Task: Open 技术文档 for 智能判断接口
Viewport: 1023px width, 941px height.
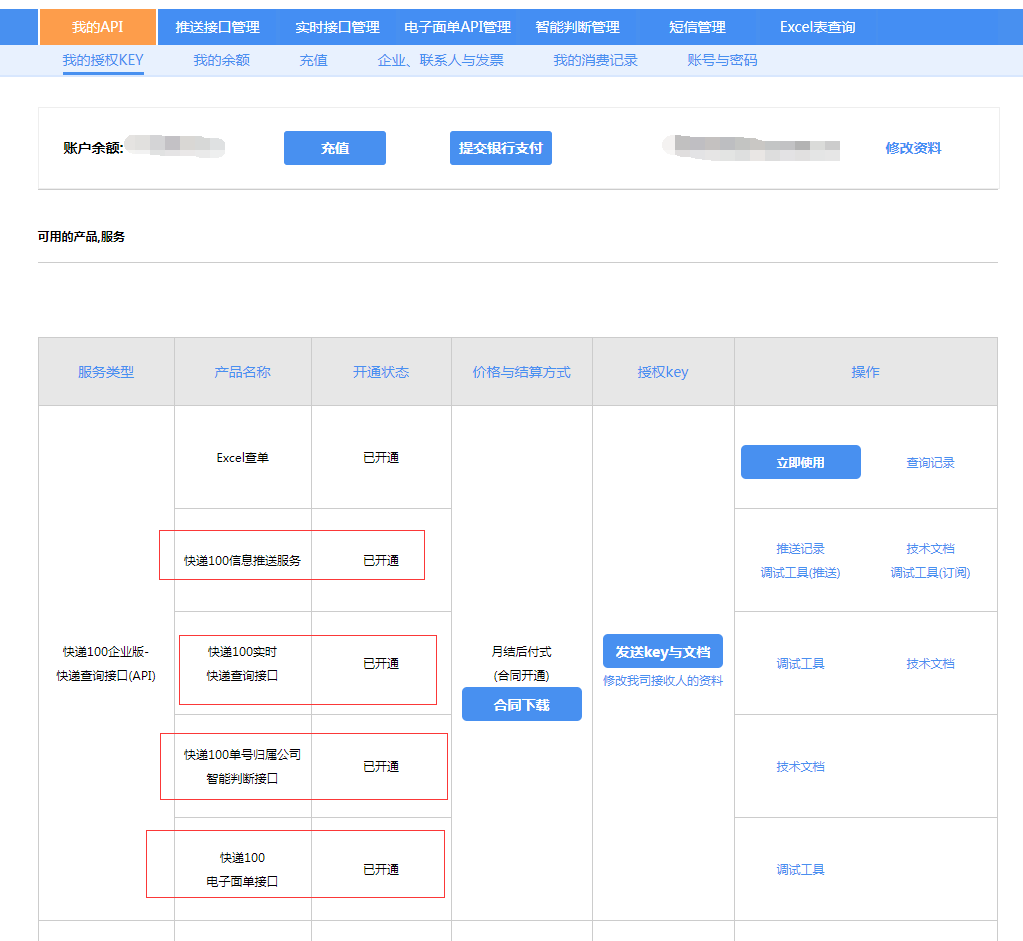Action: [x=801, y=766]
